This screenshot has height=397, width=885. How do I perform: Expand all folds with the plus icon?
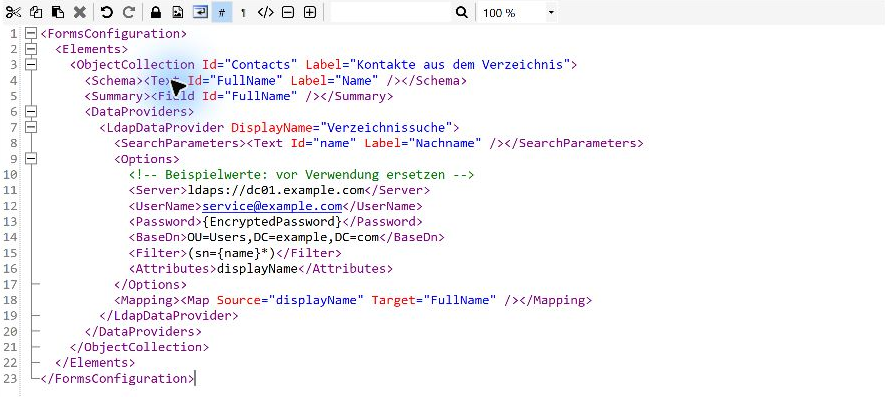309,12
